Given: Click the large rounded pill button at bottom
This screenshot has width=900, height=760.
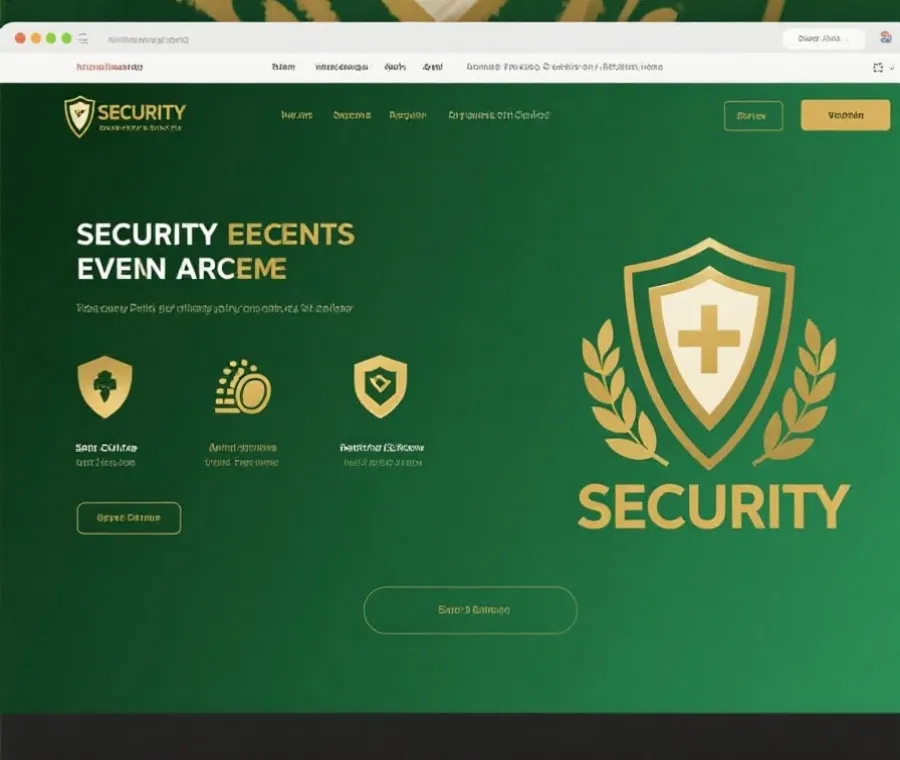Looking at the screenshot, I should 470,610.
